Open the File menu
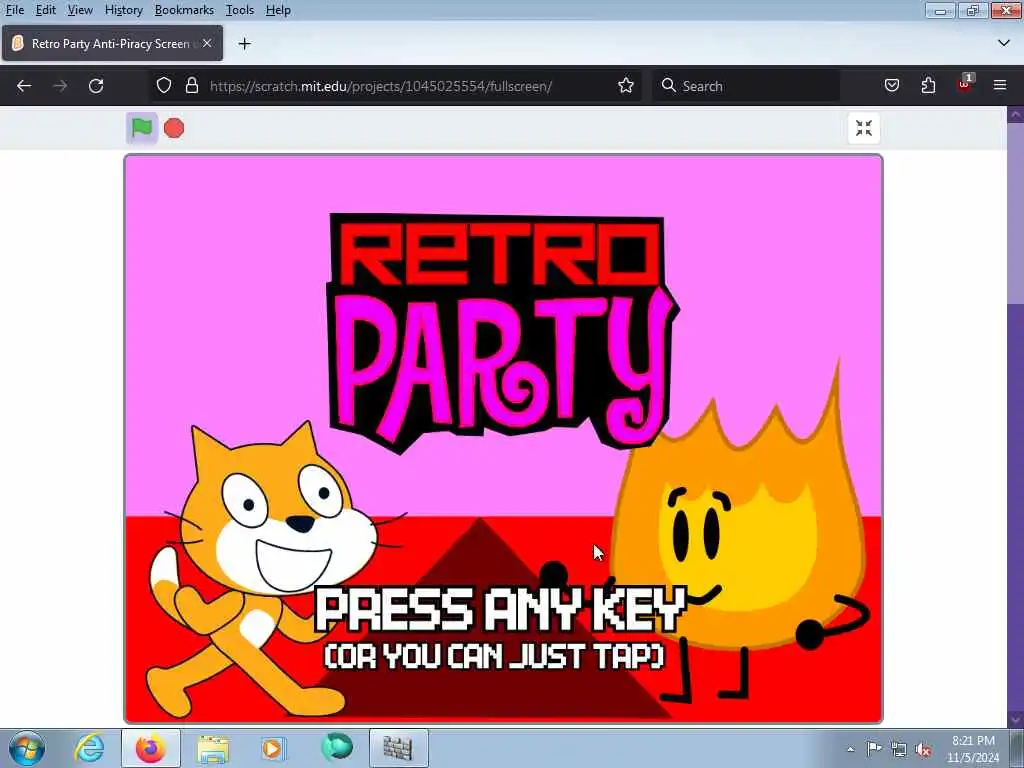The image size is (1024, 768). 14,10
